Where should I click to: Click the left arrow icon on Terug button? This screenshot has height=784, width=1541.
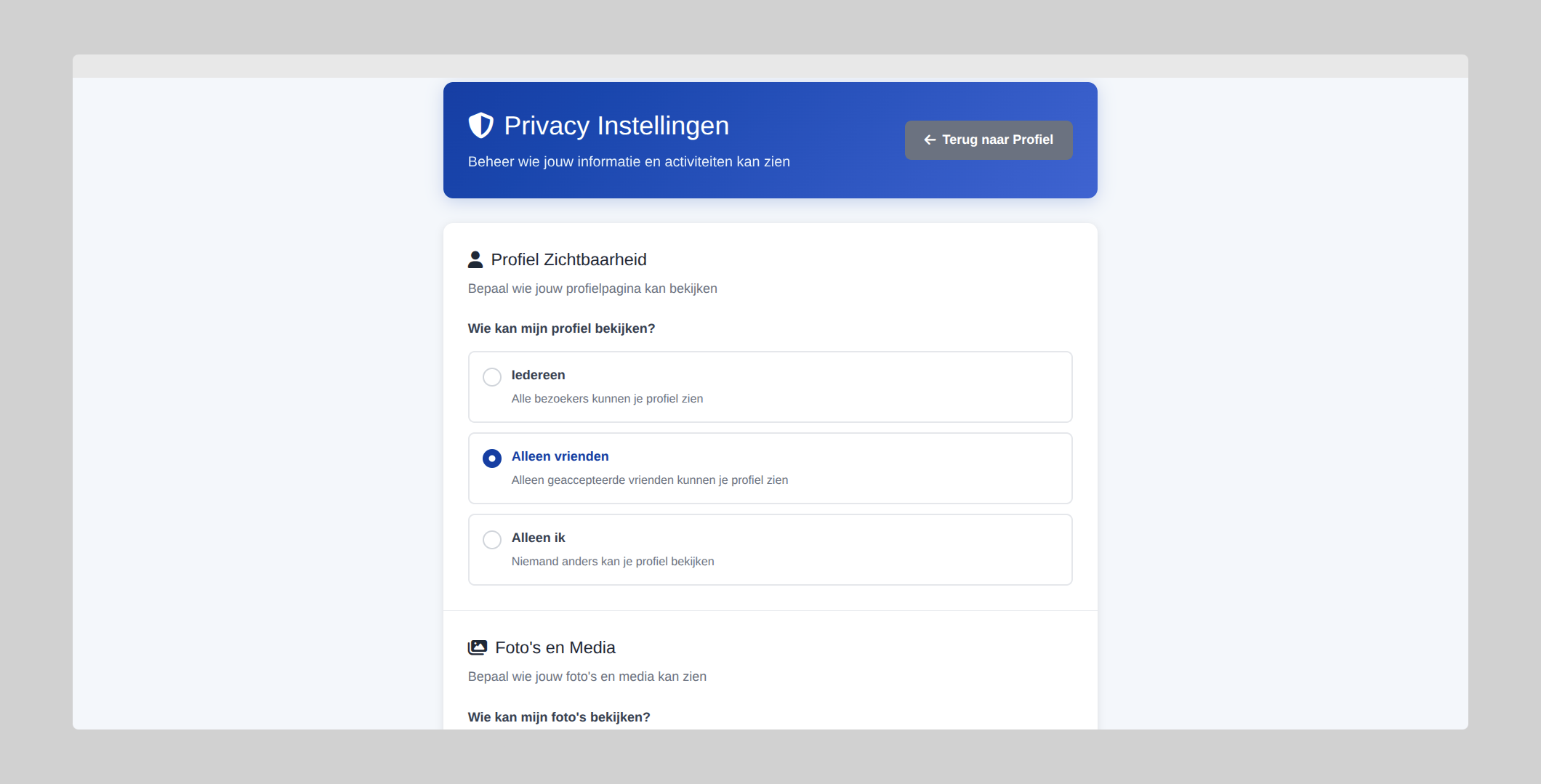click(930, 140)
